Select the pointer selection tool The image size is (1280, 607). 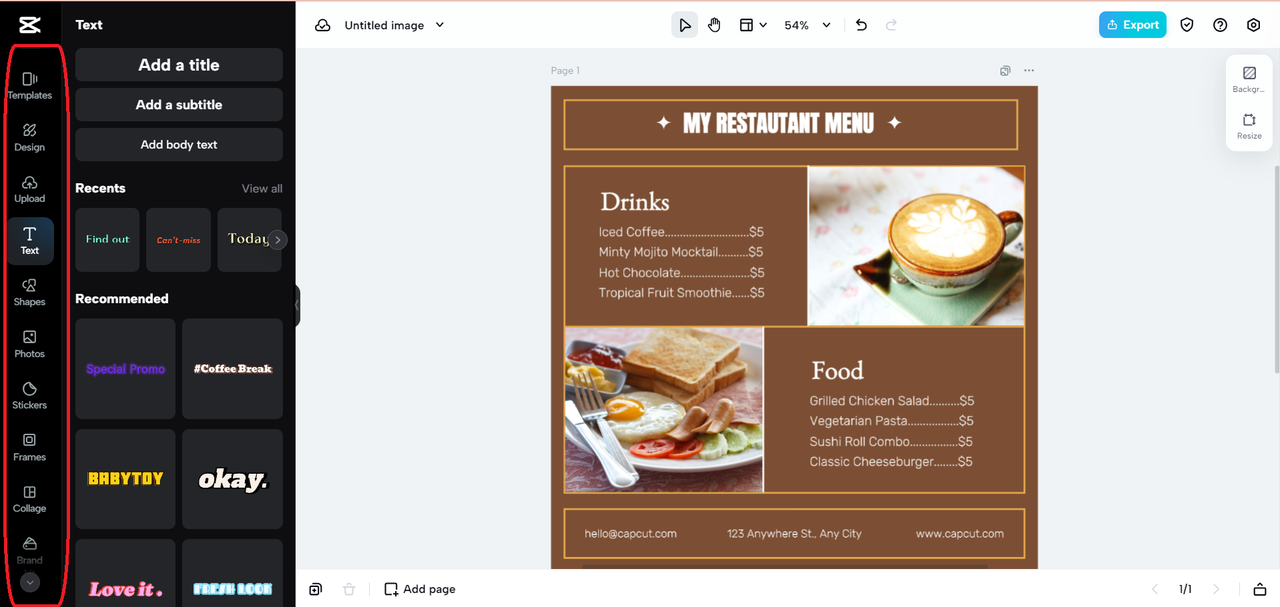pyautogui.click(x=685, y=25)
